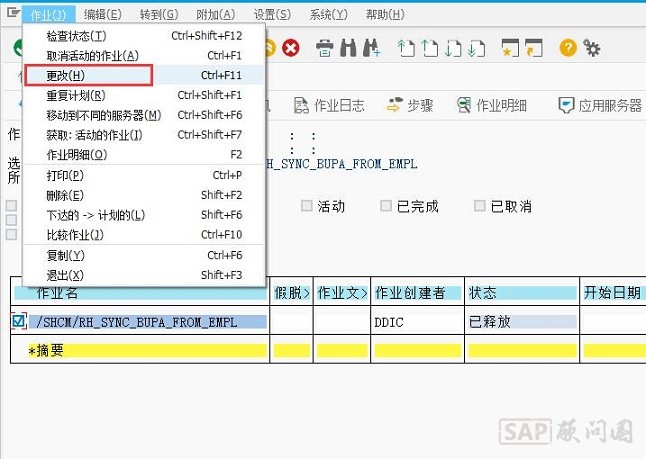Open the customize layout gear icon
This screenshot has width=646, height=459.
coord(591,47)
